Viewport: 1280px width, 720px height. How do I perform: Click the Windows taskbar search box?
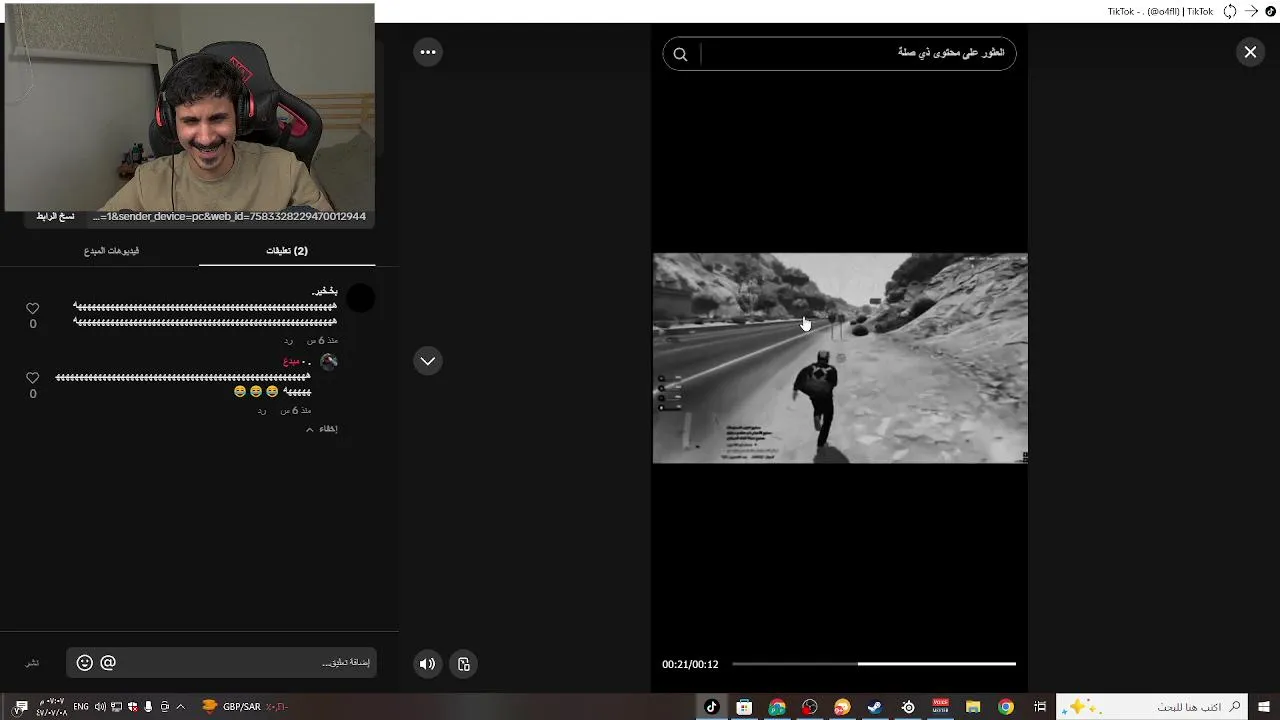[1150, 707]
